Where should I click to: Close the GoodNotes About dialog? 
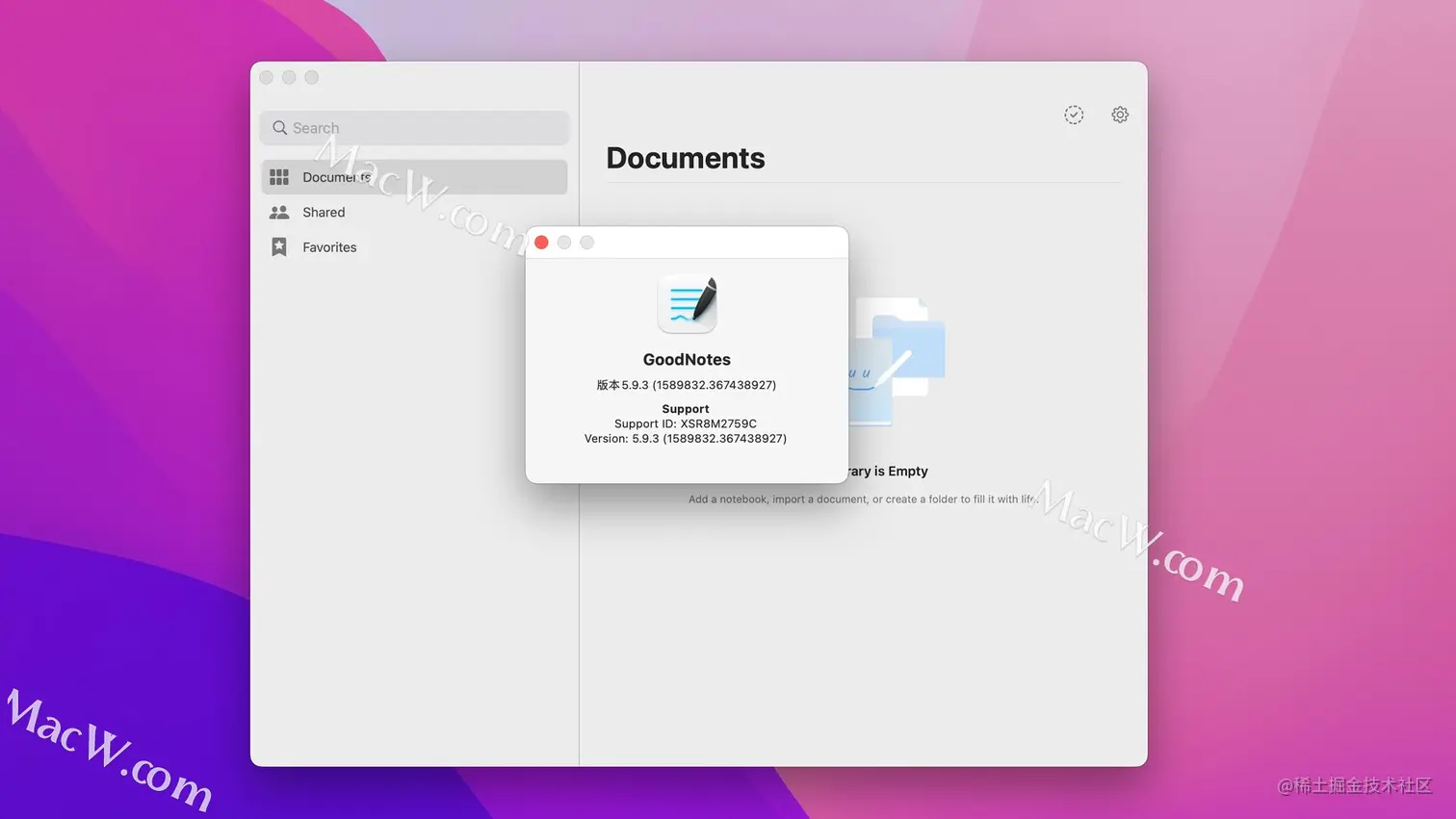(541, 243)
